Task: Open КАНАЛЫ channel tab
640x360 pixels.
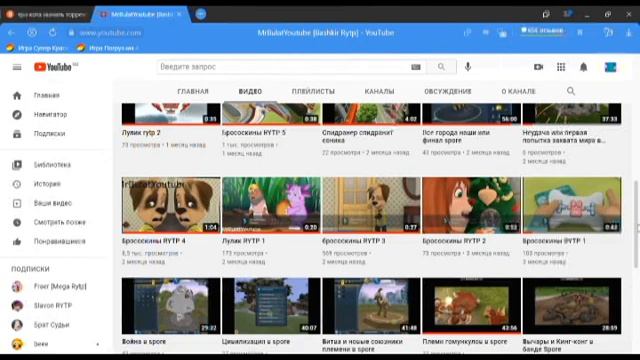Action: point(379,91)
